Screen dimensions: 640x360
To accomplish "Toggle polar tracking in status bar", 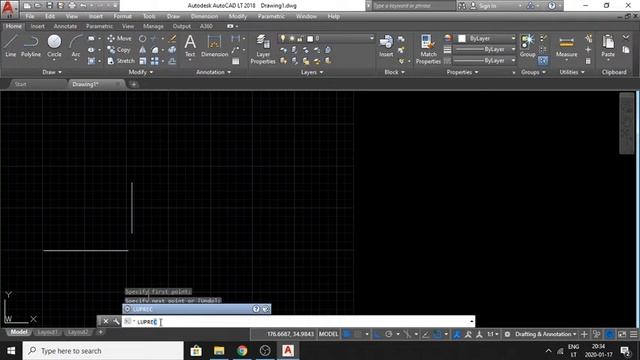I will (388, 334).
